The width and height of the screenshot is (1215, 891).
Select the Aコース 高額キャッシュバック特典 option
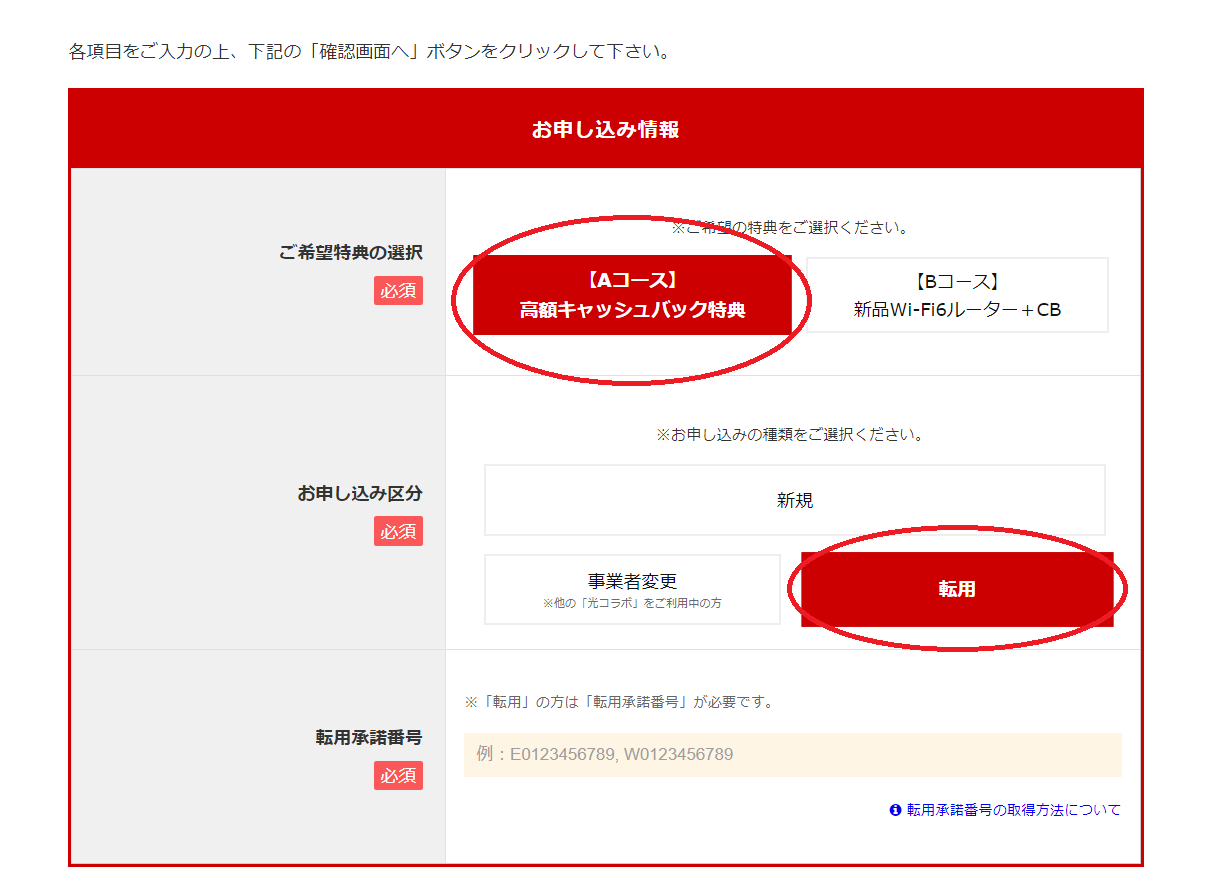632,295
